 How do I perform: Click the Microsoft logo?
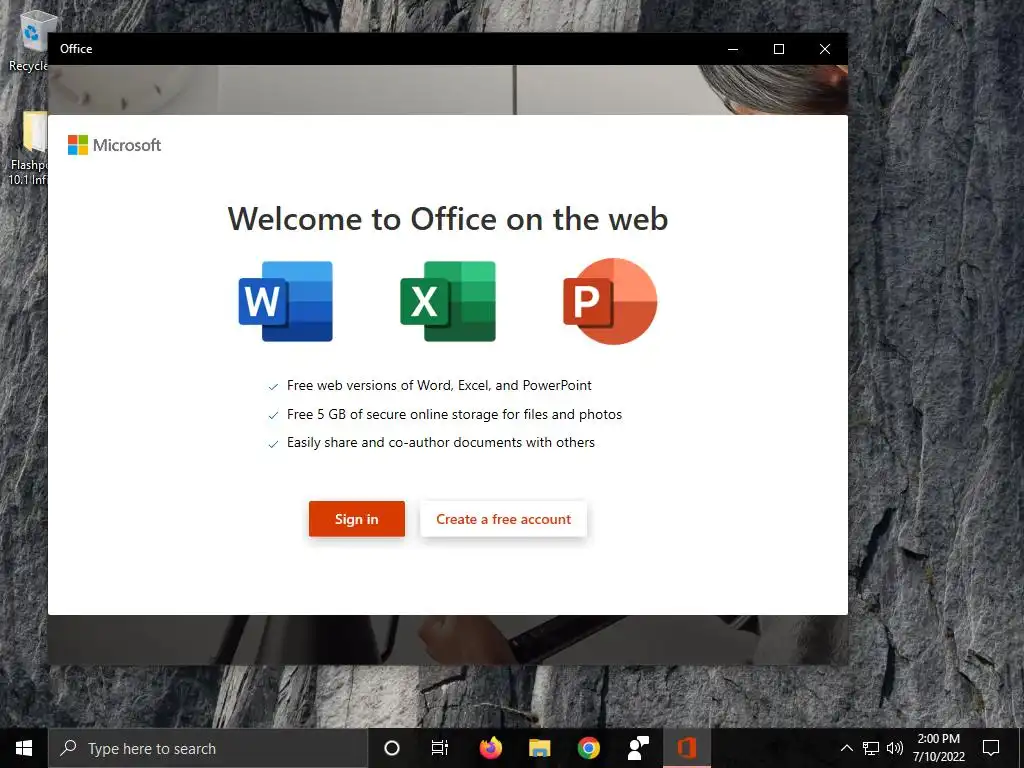[x=114, y=145]
